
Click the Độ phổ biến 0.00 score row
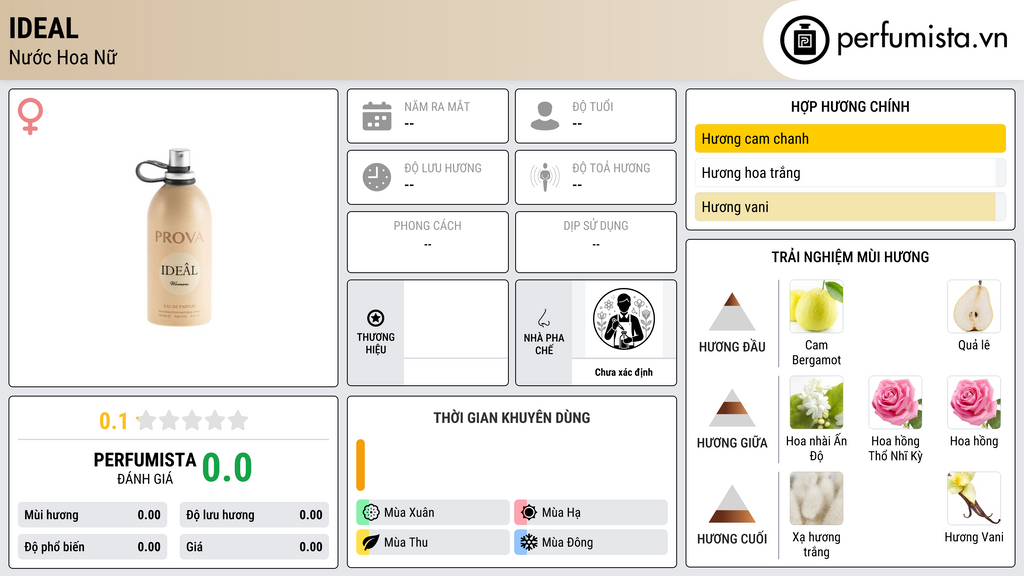(93, 547)
